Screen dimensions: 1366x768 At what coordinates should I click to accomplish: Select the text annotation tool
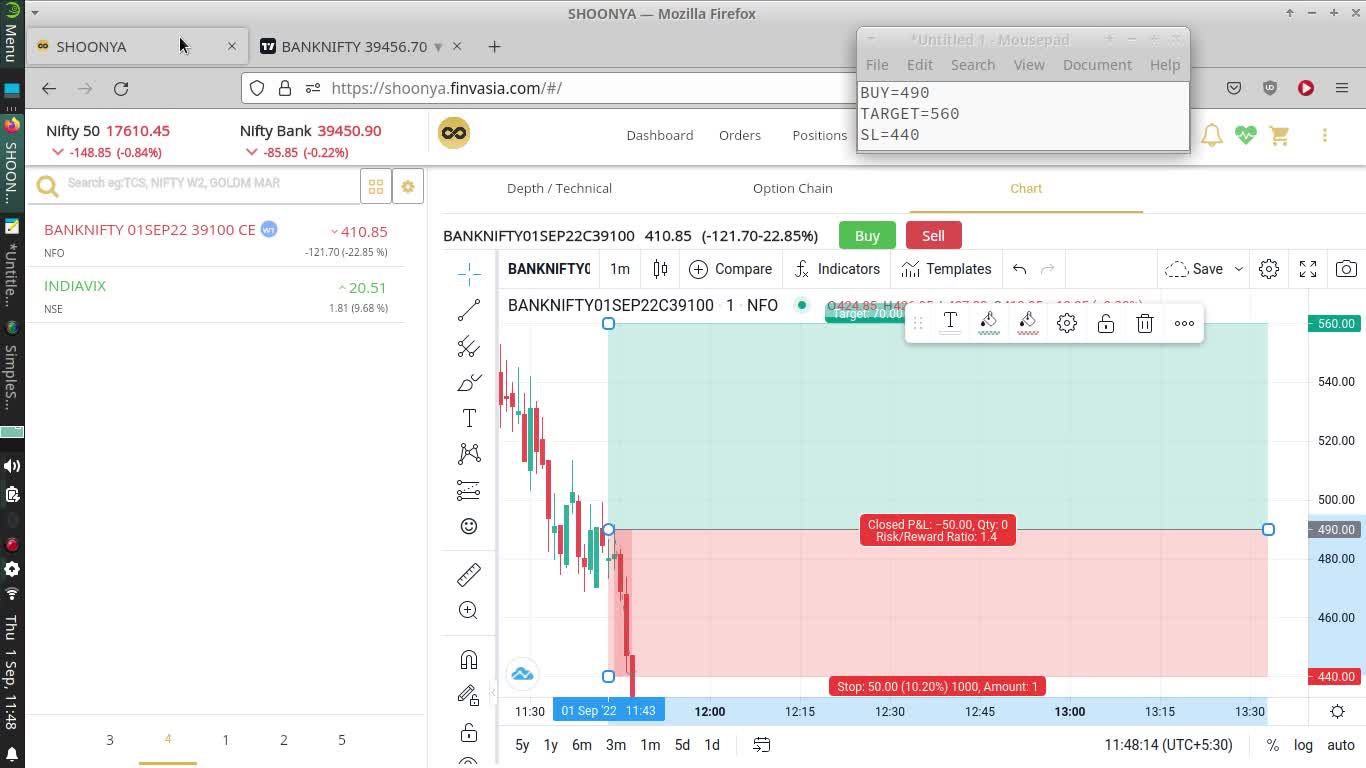(x=469, y=418)
